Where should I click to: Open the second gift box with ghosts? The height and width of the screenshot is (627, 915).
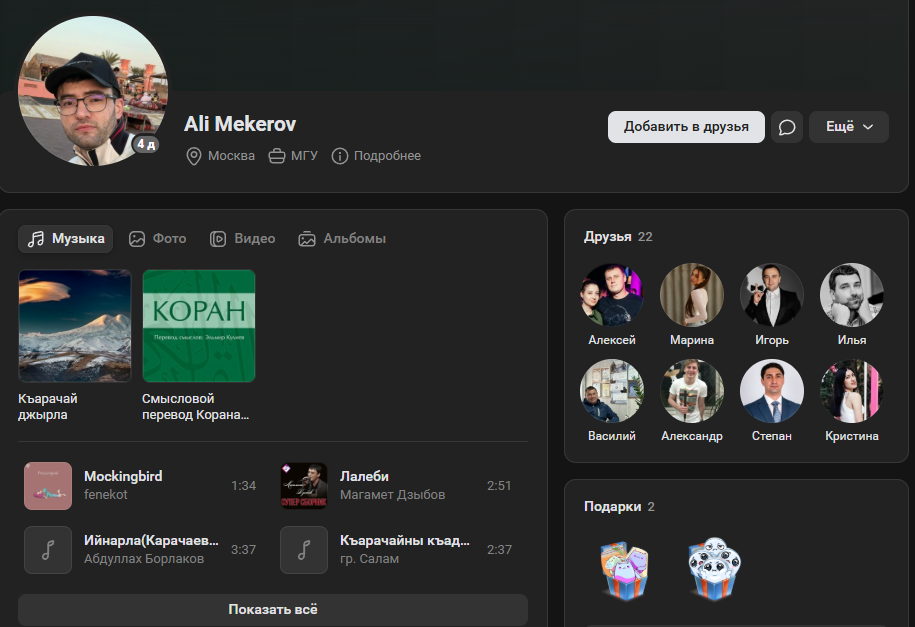714,569
